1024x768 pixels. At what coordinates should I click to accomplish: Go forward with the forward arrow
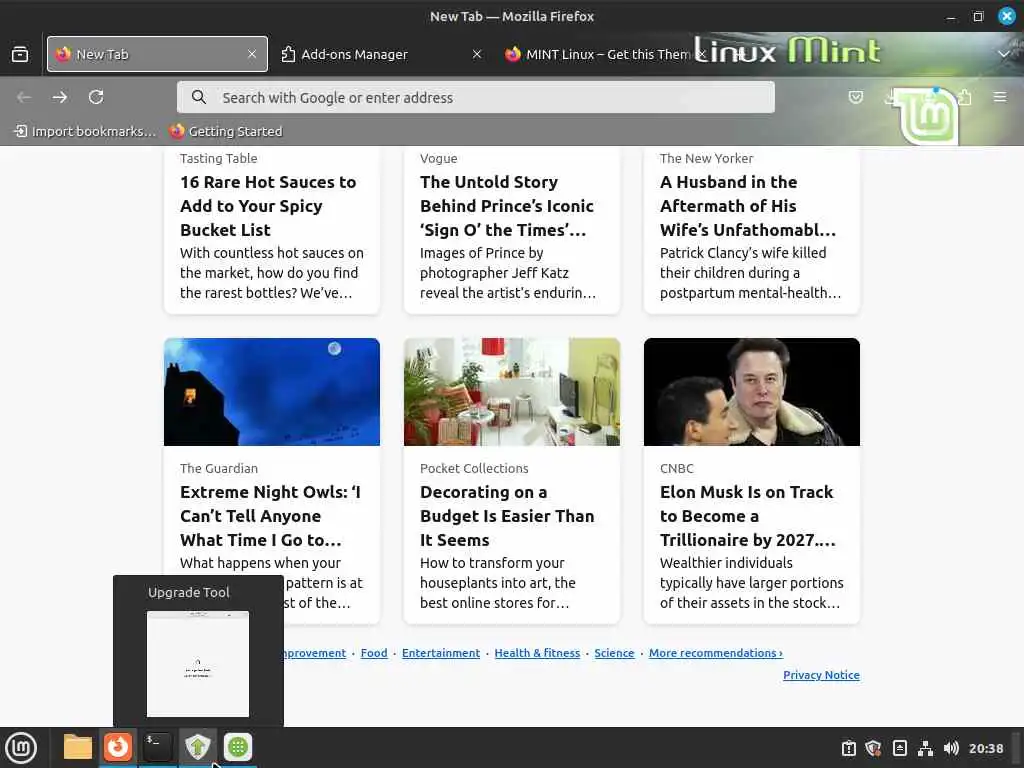60,97
